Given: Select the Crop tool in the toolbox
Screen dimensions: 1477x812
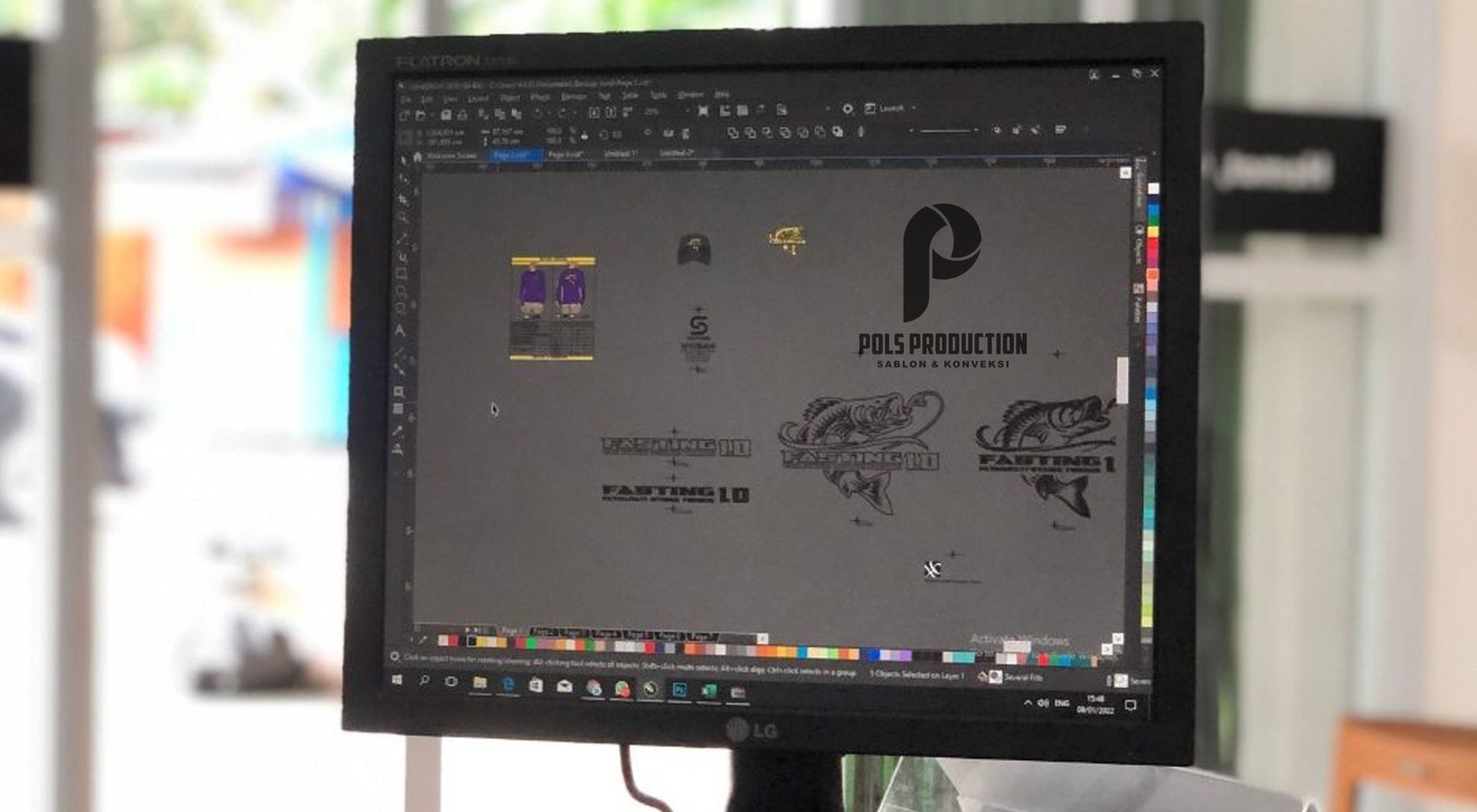Looking at the screenshot, I should 402,198.
